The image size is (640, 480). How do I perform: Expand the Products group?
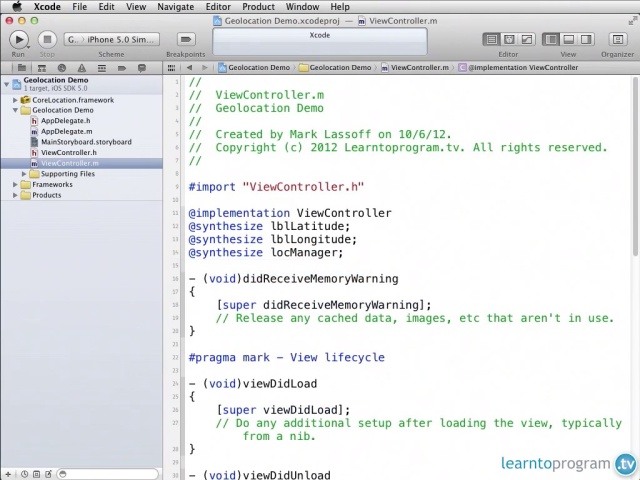point(15,195)
